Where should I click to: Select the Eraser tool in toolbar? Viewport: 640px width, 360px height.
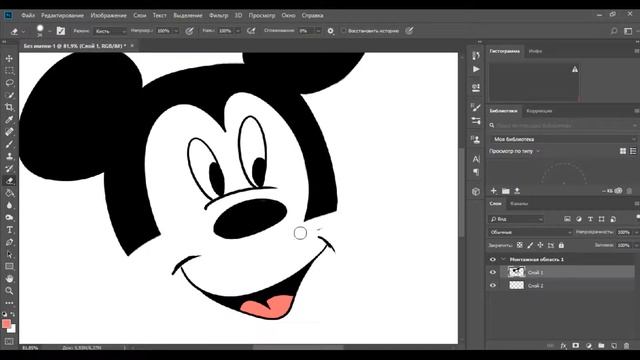tap(9, 181)
